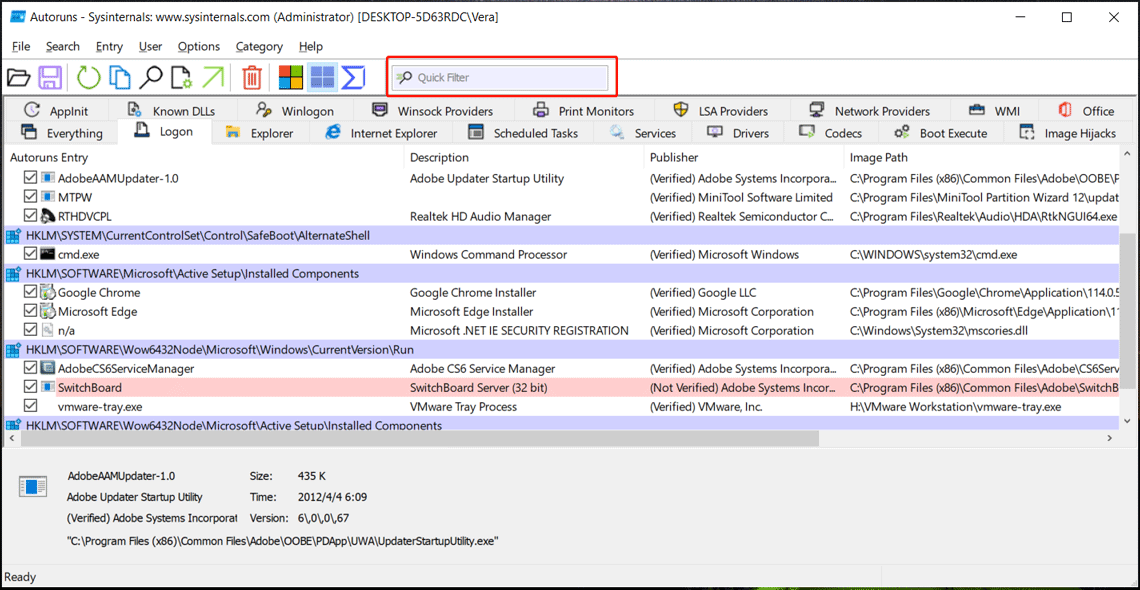This screenshot has width=1140, height=590.
Task: Open the Known DLLs tab
Action: point(171,110)
